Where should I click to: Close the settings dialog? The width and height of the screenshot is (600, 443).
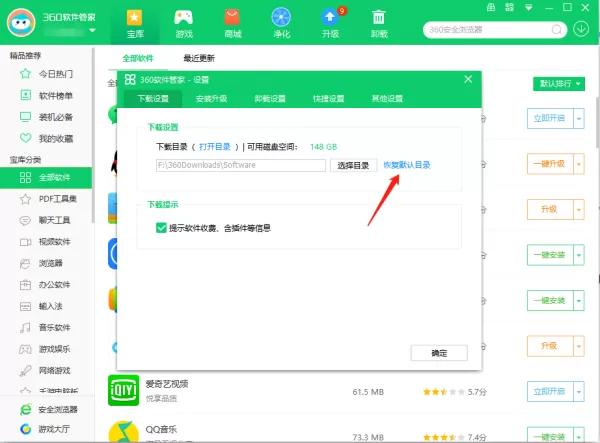click(x=468, y=79)
